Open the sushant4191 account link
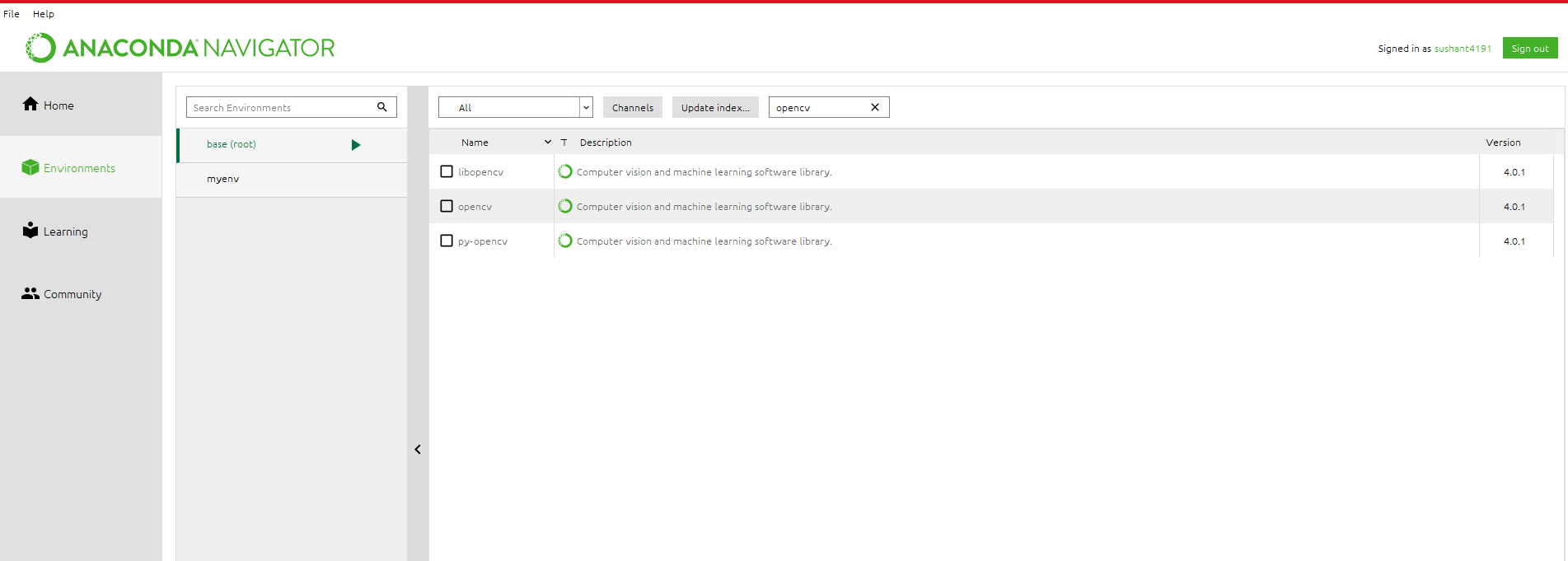 point(1463,49)
